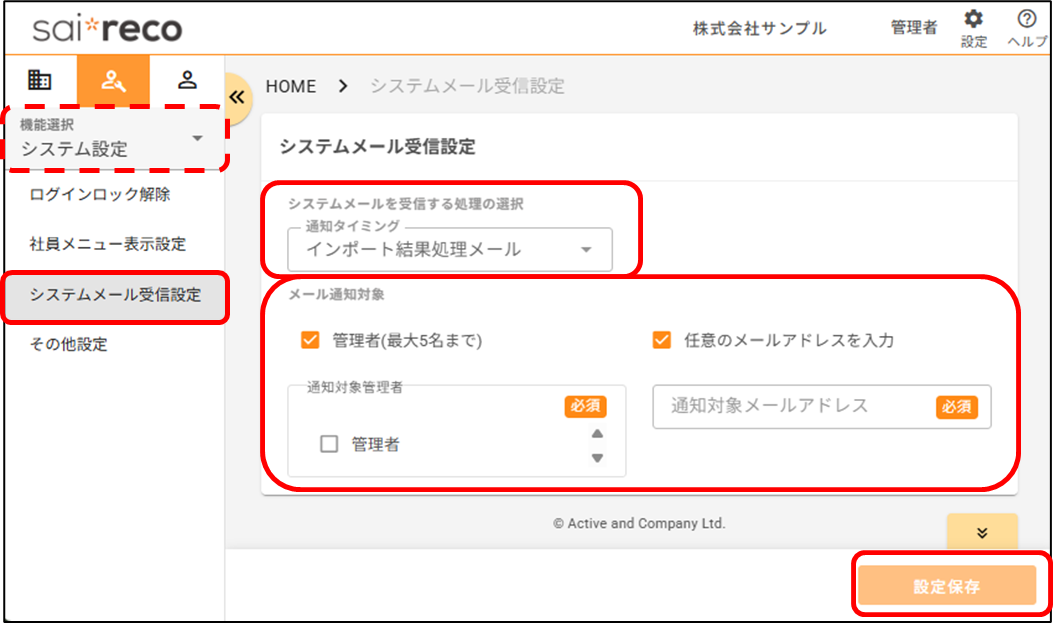
Task: Toggle the 任意のメールアドレスを入力 checkbox
Action: (x=661, y=340)
